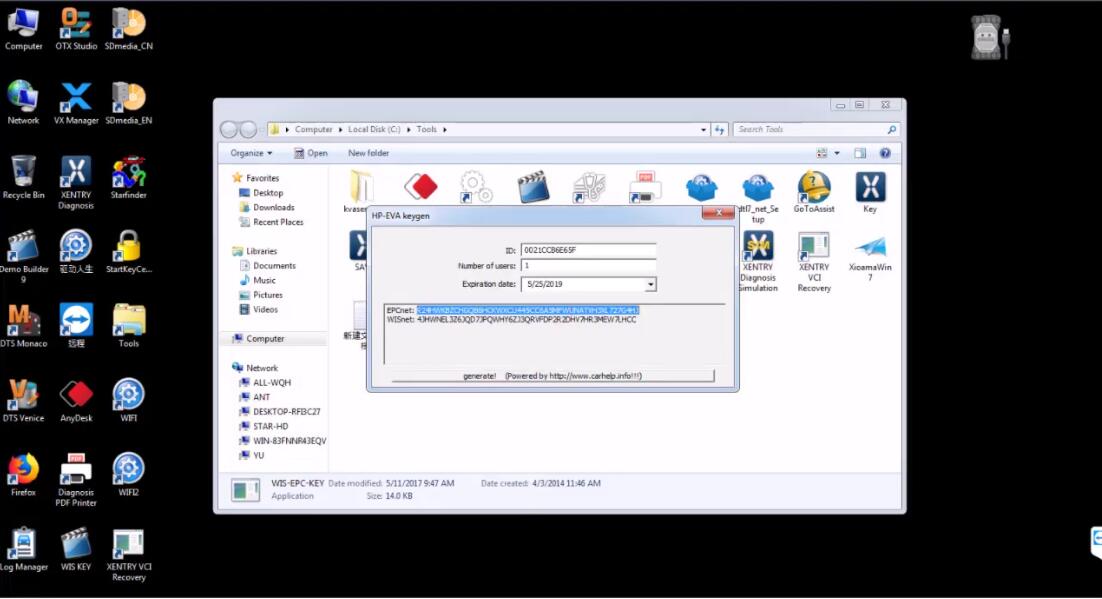Screen dimensions: 1102x599
Task: Click the WISnet key text line
Action: [512, 320]
